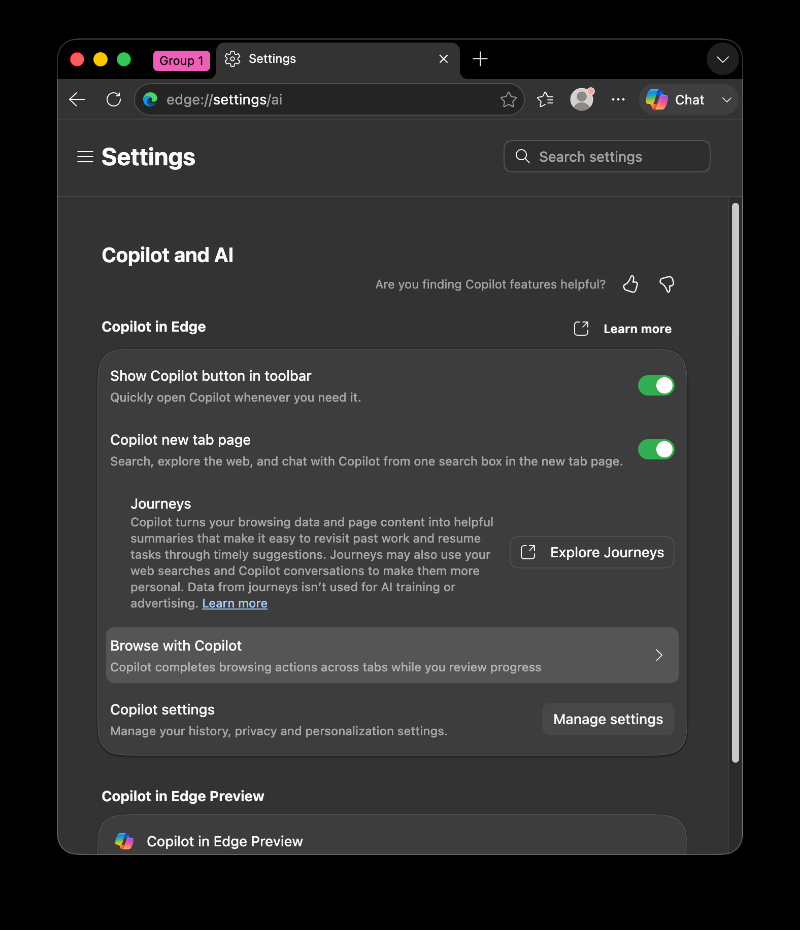Toggle Copilot new tab page switch
The height and width of the screenshot is (930, 800).
click(x=656, y=450)
